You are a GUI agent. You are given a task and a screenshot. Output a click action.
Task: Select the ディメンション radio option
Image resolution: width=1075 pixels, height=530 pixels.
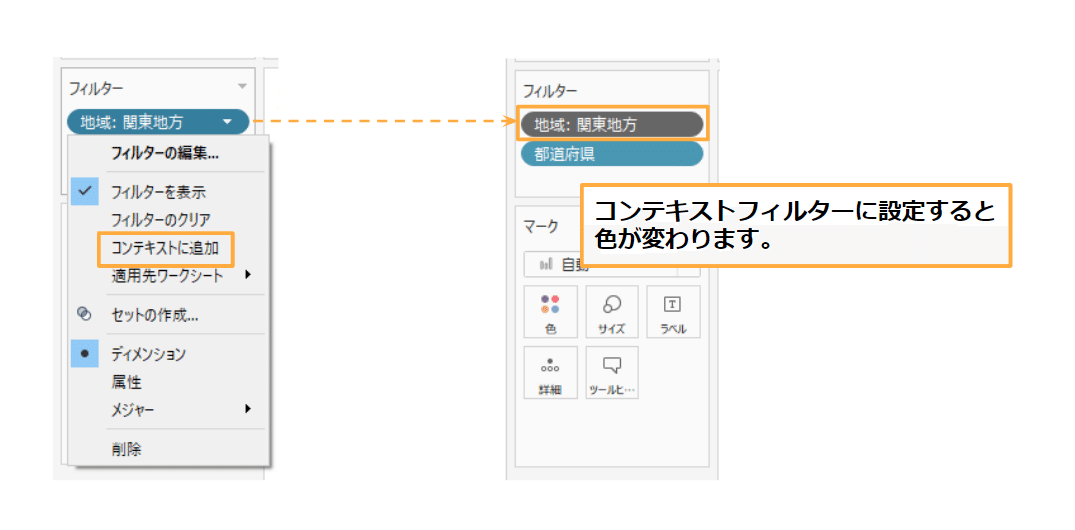(x=85, y=354)
